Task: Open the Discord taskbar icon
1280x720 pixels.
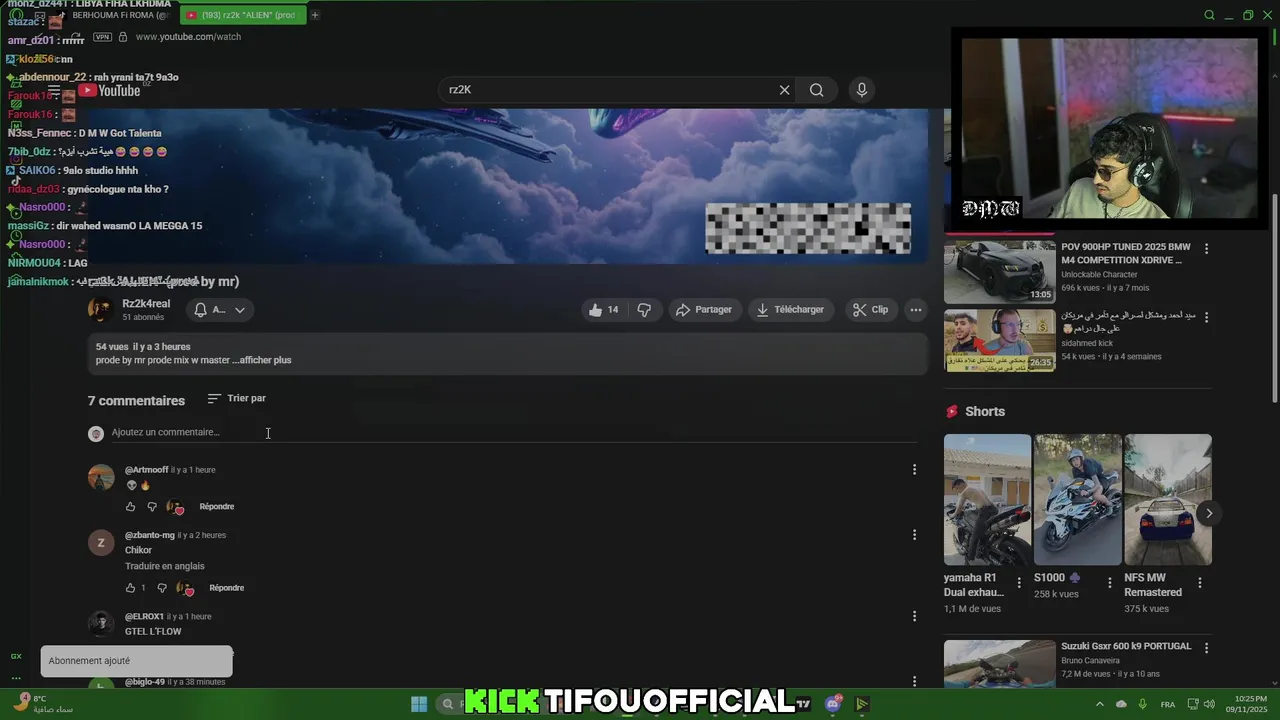Action: click(x=833, y=704)
